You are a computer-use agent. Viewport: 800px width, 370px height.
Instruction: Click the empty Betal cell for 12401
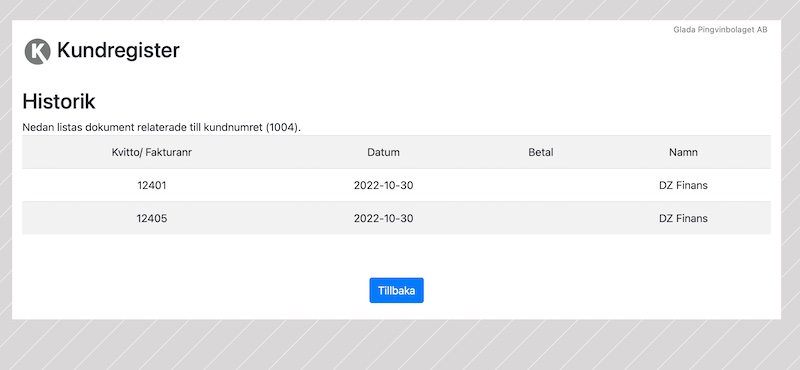[541, 185]
